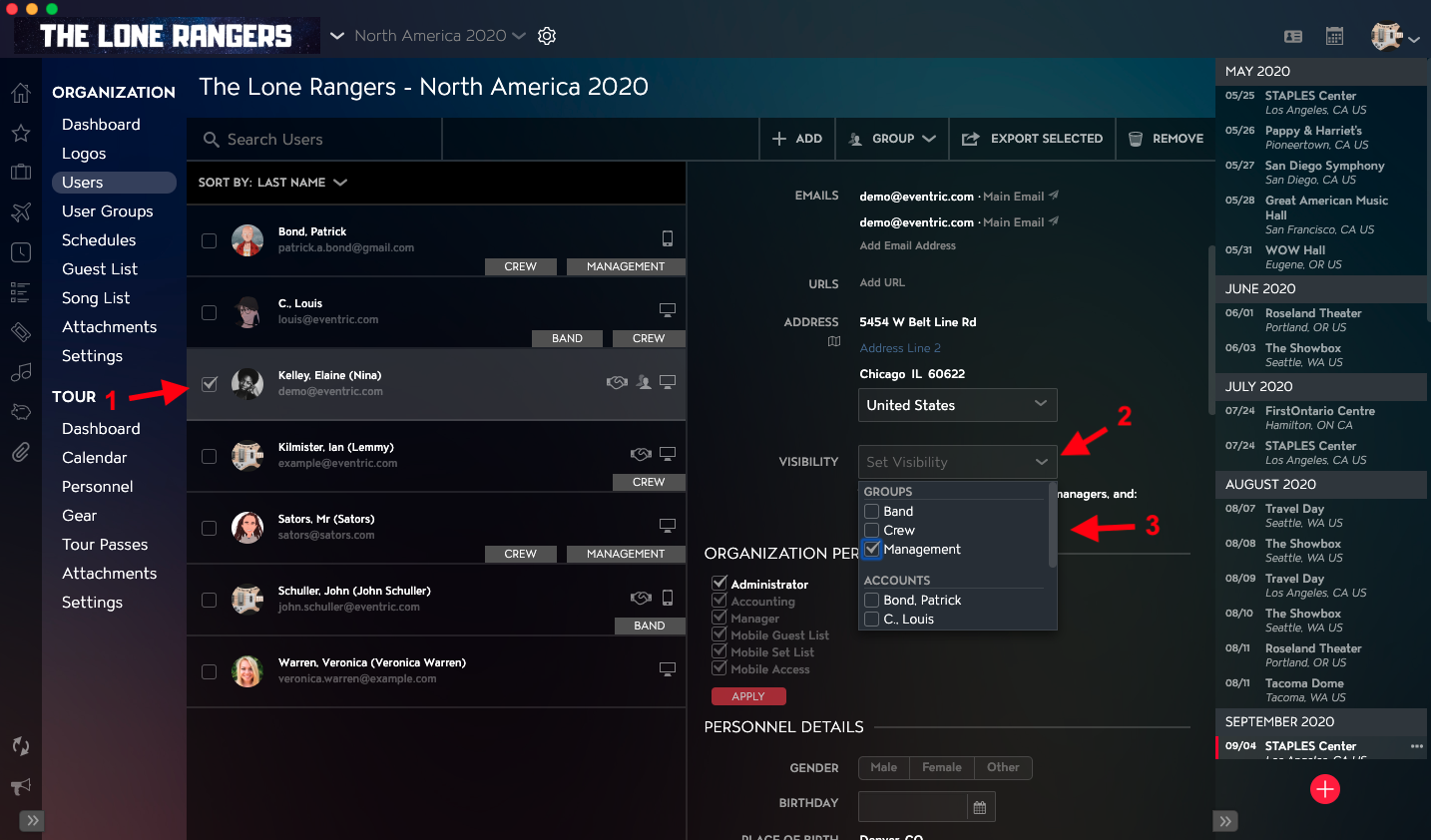Screen dimensions: 1431x840
Task: Click the visibility dropdown list scrollbar
Action: coord(1052,526)
